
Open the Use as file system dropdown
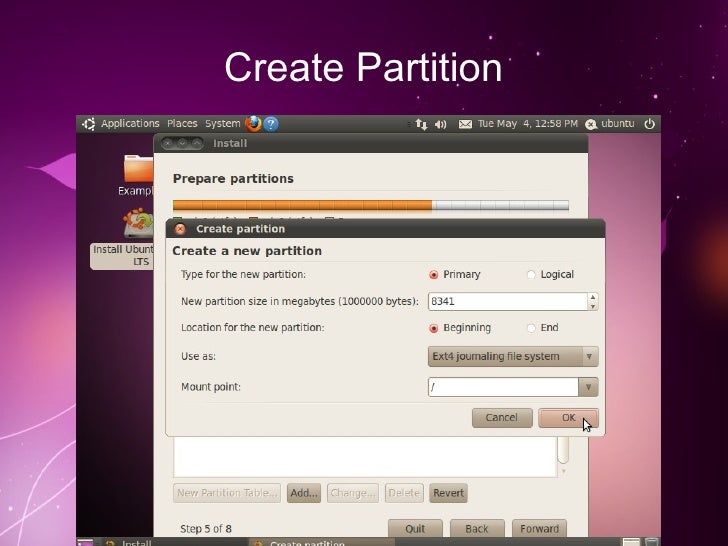pos(513,357)
